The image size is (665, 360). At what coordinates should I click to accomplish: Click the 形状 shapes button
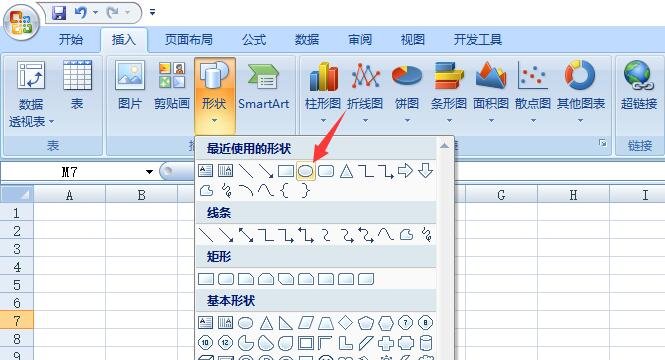pos(214,95)
